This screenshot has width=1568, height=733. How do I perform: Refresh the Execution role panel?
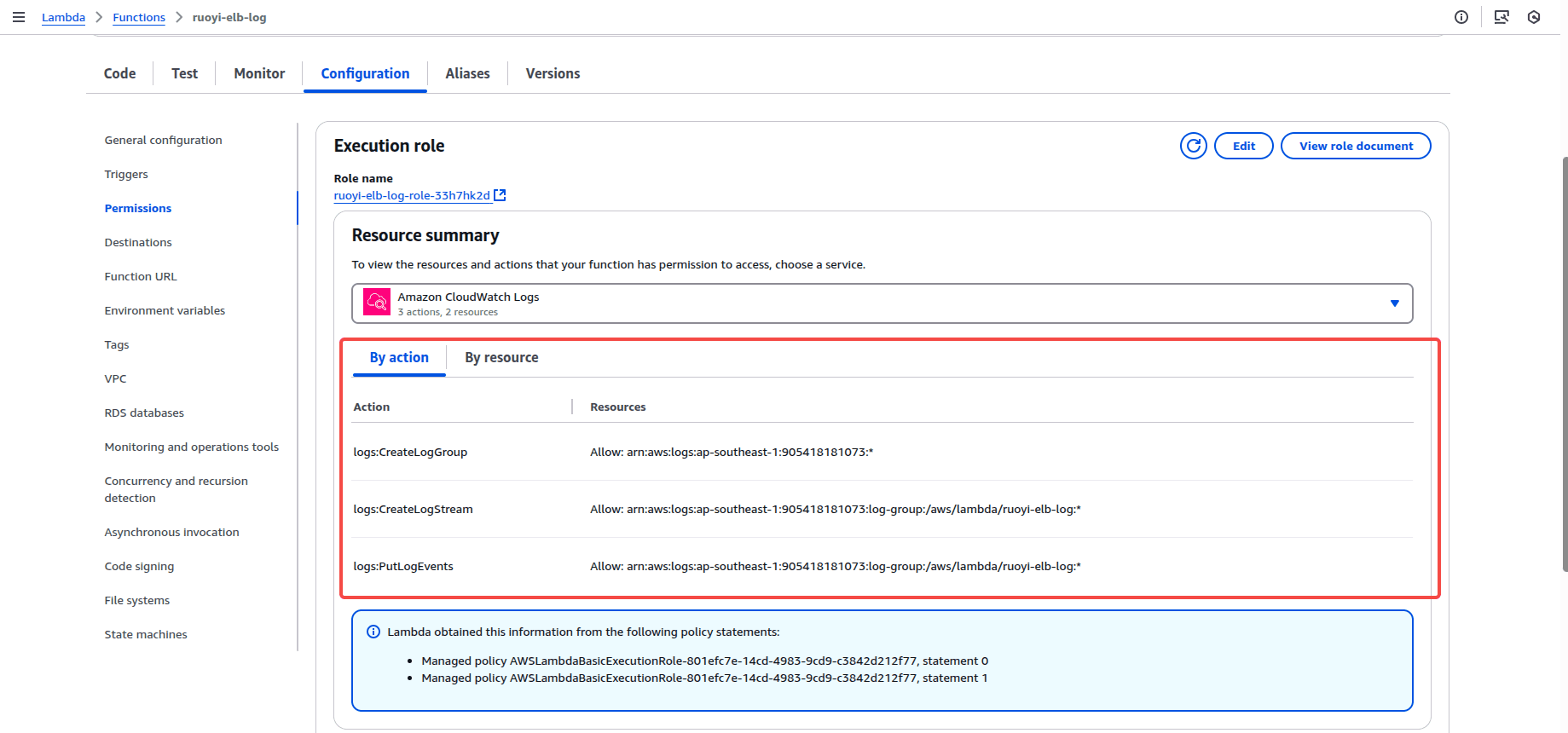coord(1194,146)
